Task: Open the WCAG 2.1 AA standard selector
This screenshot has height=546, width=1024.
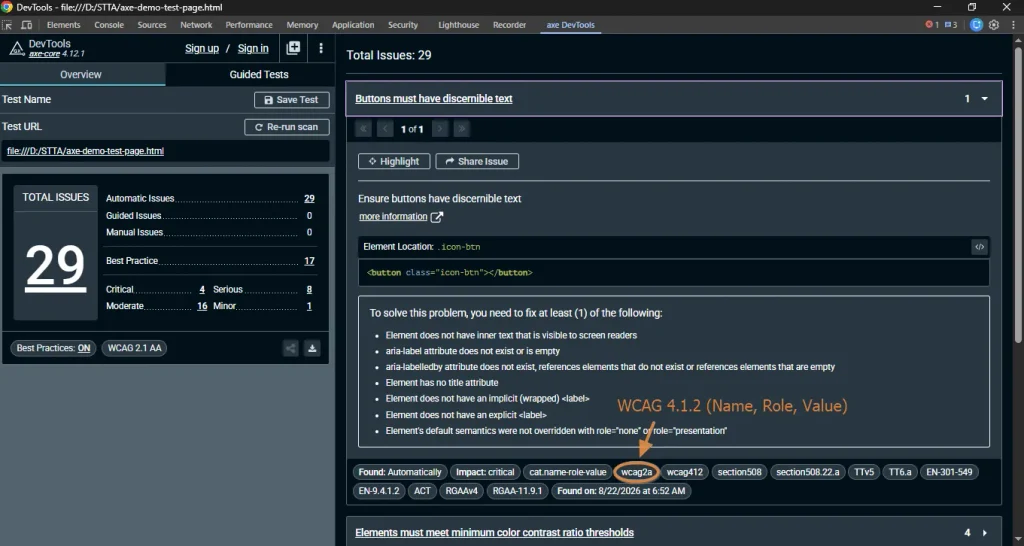Action: click(x=135, y=348)
